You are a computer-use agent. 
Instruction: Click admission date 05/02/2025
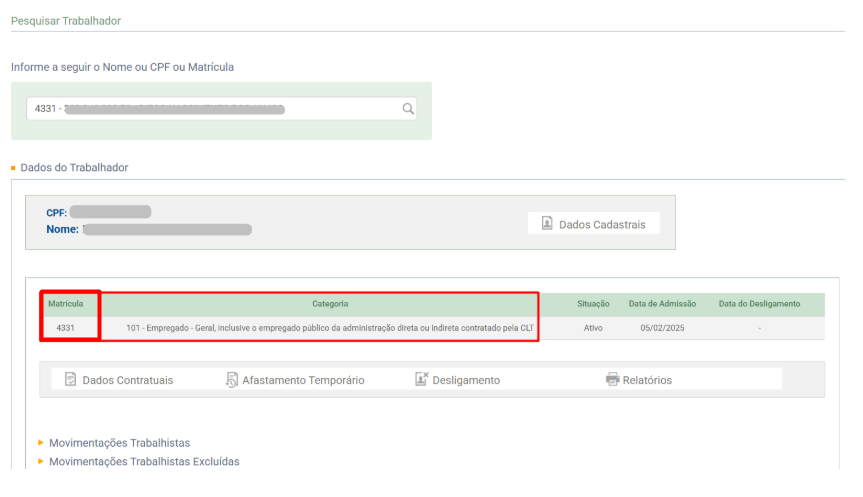coord(662,328)
